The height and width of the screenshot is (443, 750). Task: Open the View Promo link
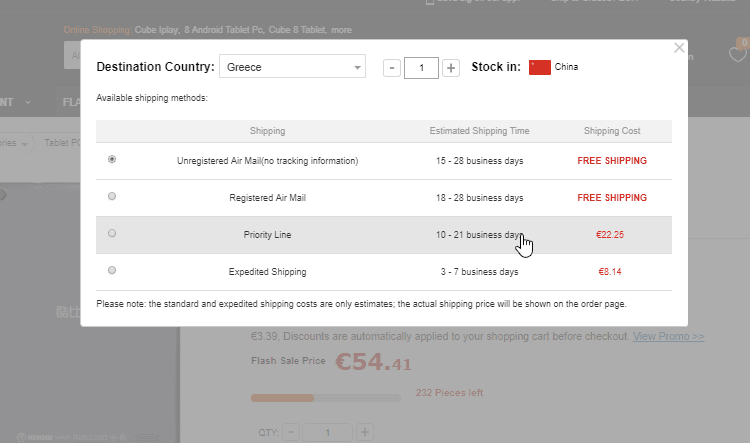click(x=668, y=337)
